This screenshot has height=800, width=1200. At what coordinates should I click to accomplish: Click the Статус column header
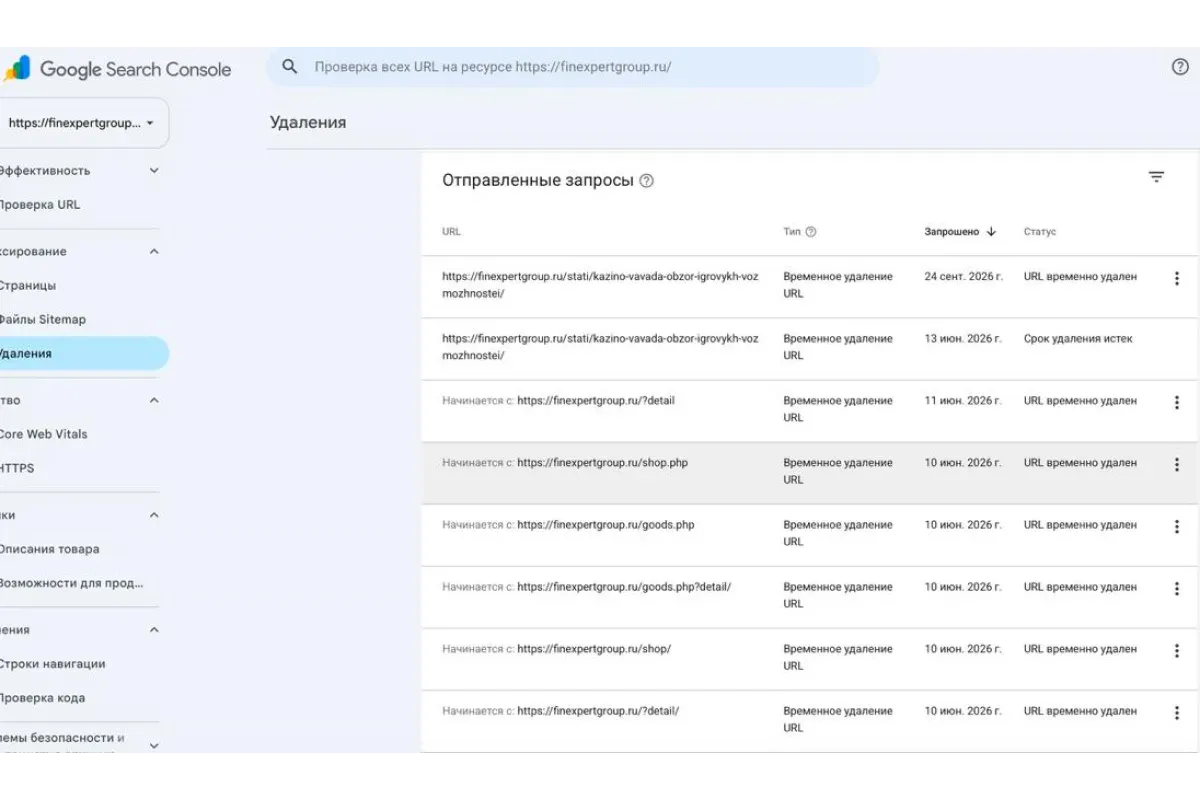click(1040, 232)
